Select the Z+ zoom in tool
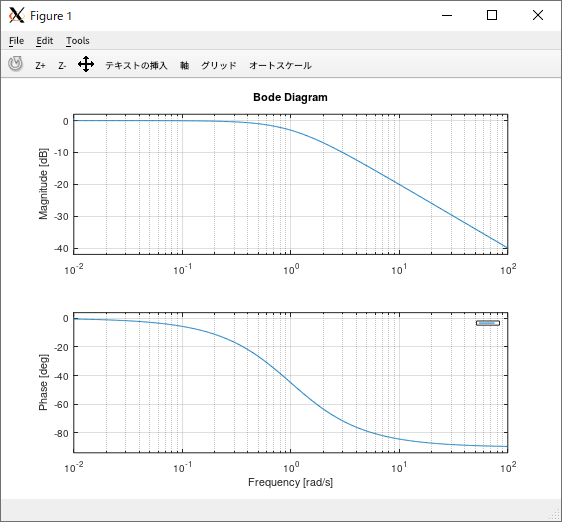This screenshot has width=562, height=522. click(x=40, y=66)
